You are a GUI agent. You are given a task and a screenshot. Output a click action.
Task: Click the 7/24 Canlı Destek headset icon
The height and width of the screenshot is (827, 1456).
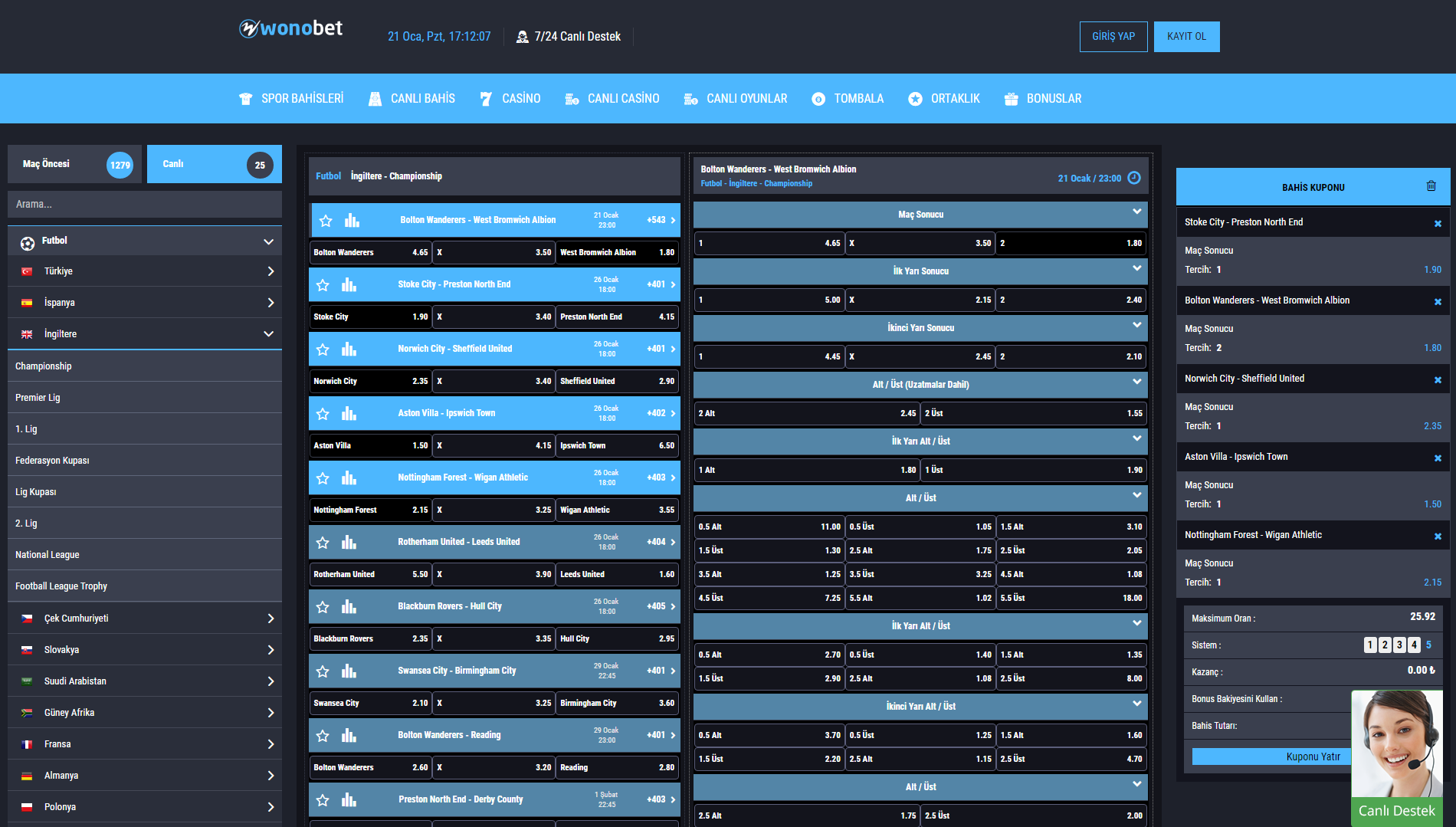click(523, 37)
